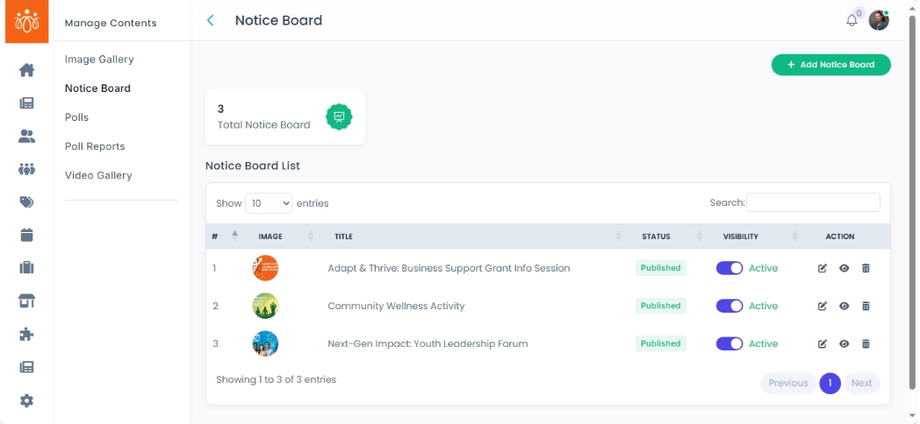This screenshot has width=920, height=424.
Task: Disable visibility of Next-Gen Impact notice
Action: click(729, 344)
